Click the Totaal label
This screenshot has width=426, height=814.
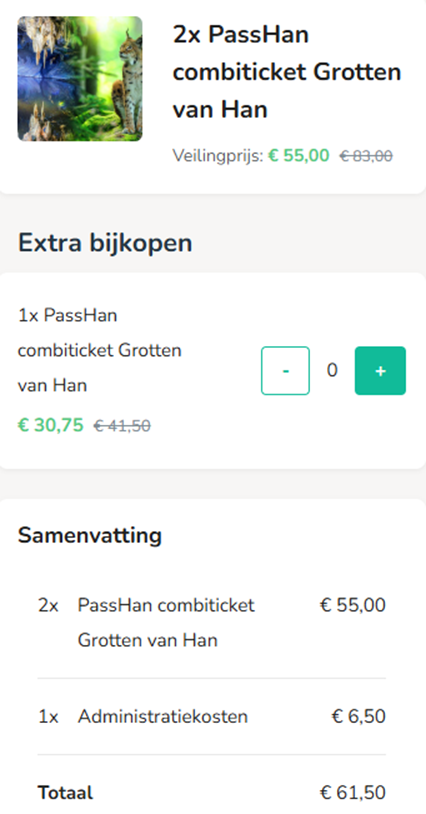coord(65,793)
